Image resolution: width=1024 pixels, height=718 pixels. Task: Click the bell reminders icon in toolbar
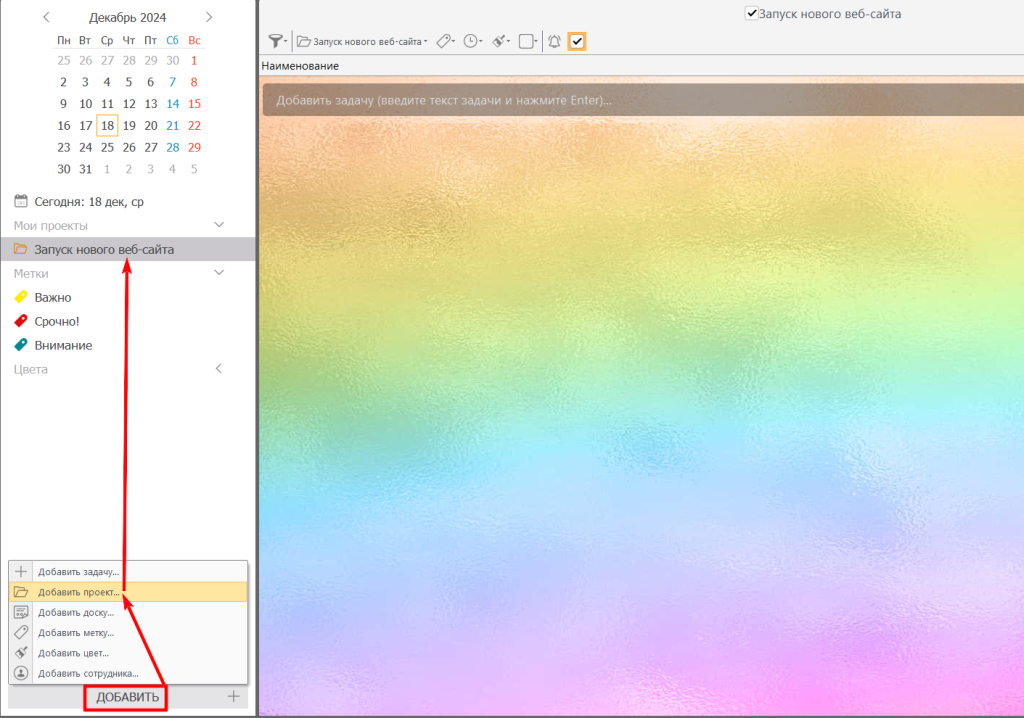(554, 41)
